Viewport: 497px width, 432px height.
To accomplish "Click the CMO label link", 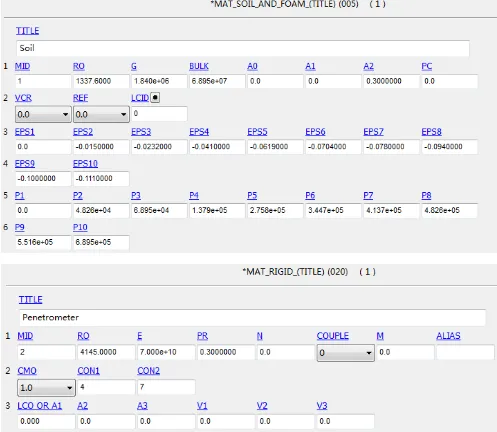I will pyautogui.click(x=27, y=371).
